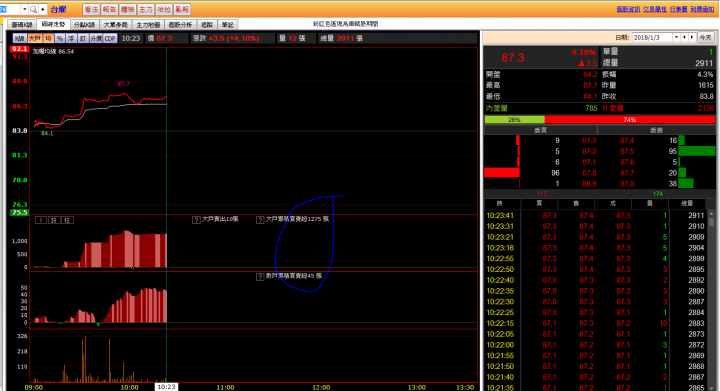Click the plus icon next to search
The width and height of the screenshot is (720, 391).
[x=42, y=9]
